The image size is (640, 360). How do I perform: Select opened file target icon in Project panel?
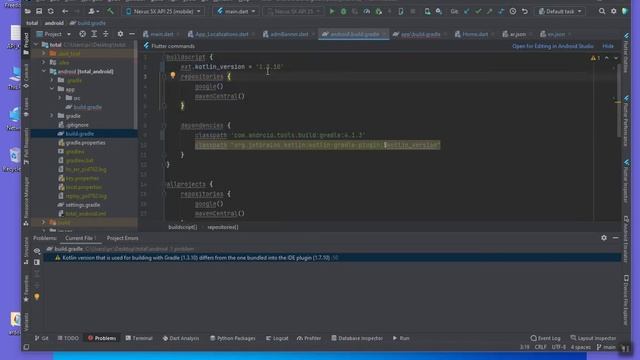(82, 34)
